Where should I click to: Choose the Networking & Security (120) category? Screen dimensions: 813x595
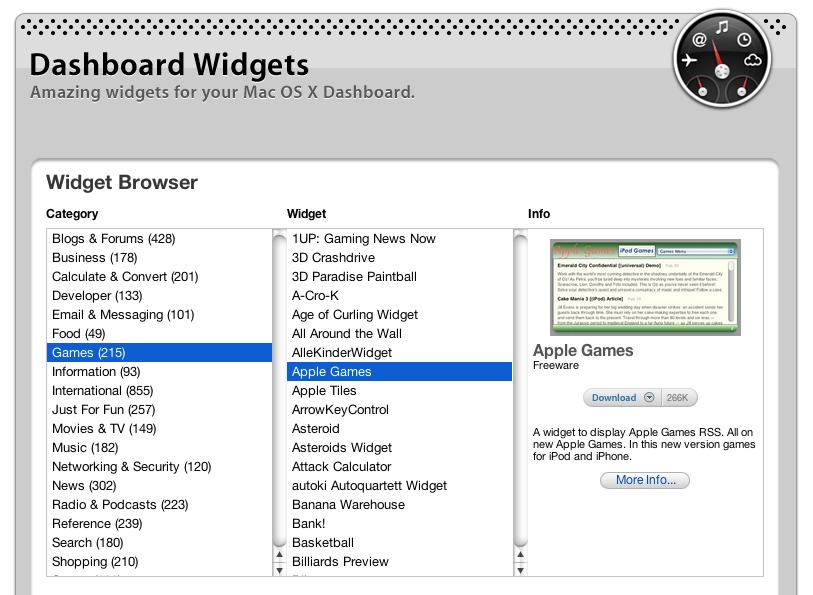point(159,466)
